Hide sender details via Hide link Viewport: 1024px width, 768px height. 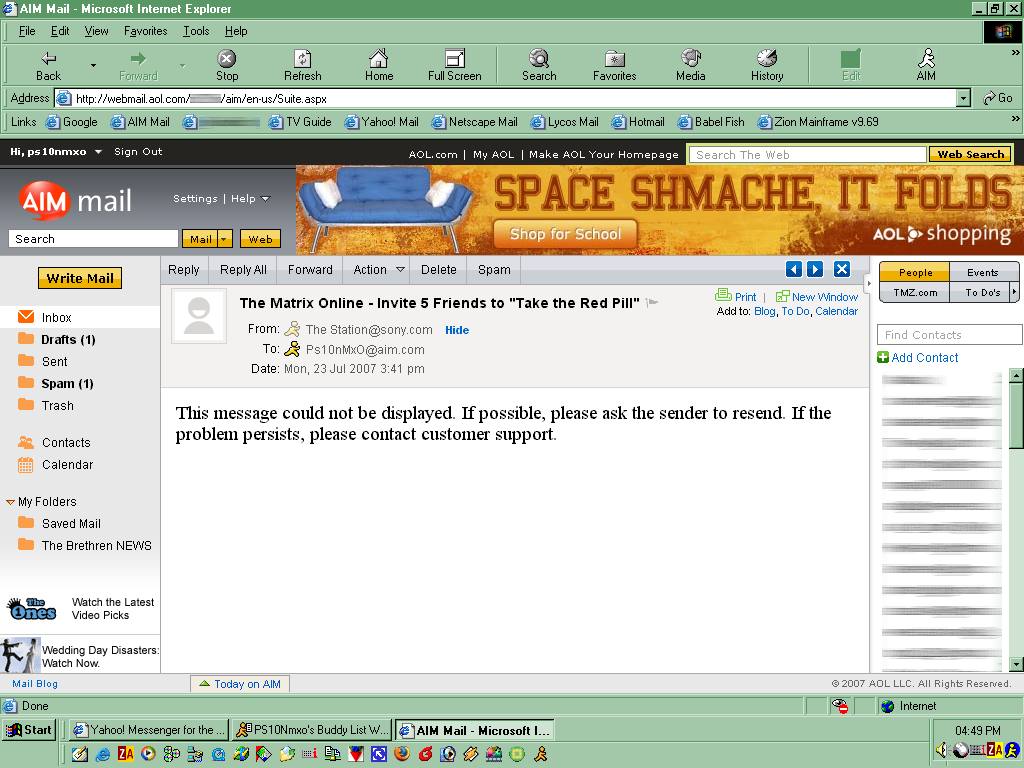tap(457, 330)
